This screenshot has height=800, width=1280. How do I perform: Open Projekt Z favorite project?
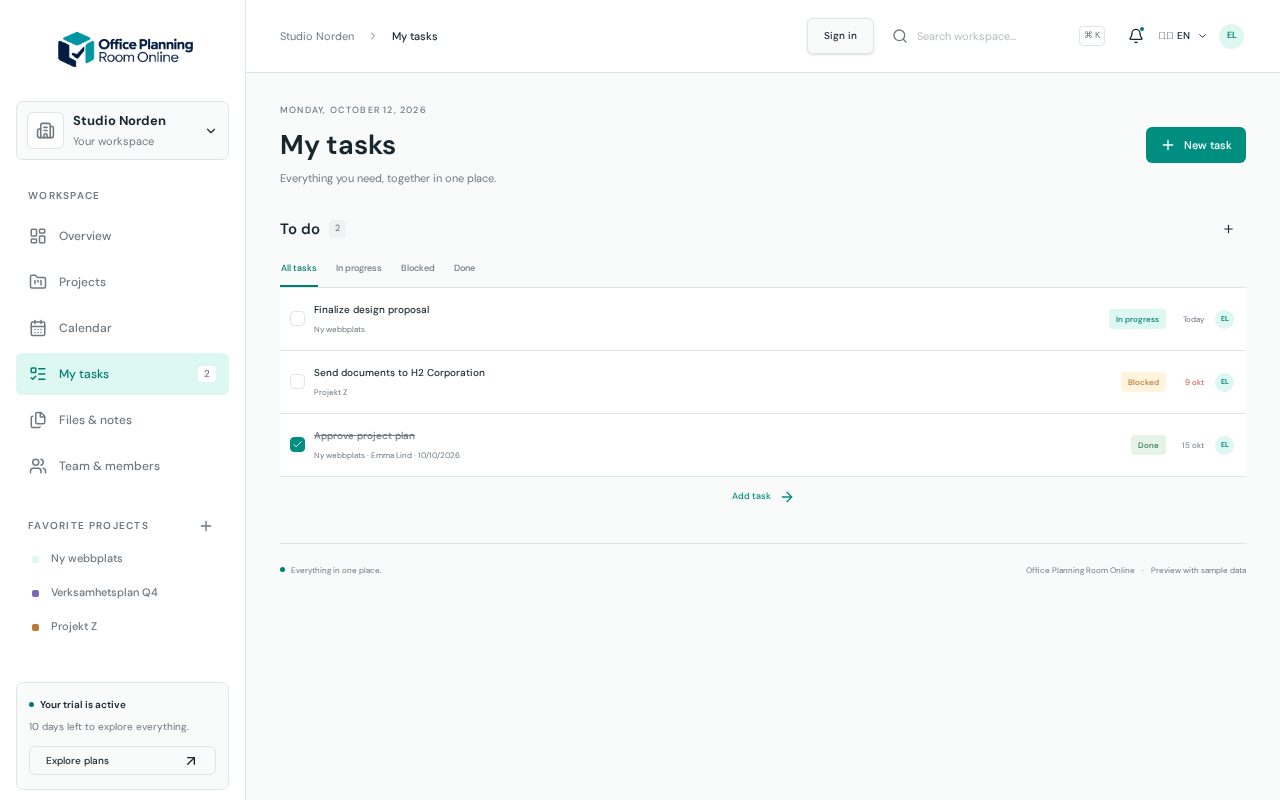point(74,627)
